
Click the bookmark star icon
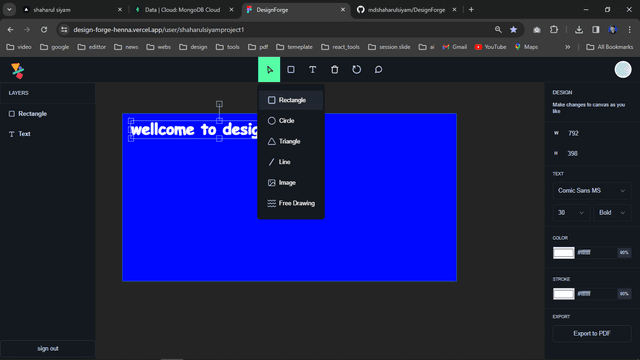513,29
